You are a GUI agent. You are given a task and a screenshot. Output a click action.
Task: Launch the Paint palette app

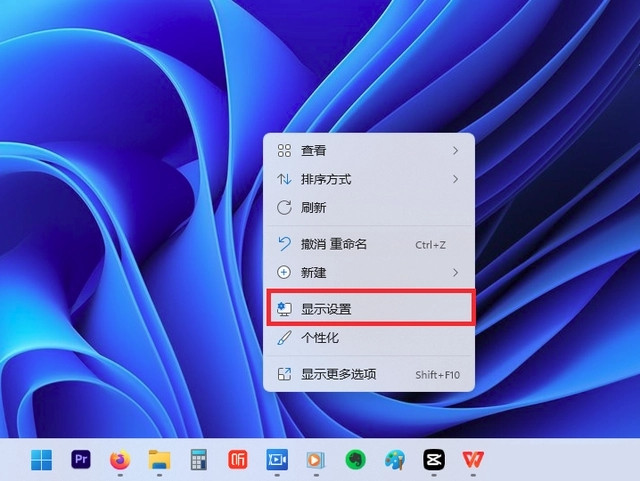click(x=395, y=460)
